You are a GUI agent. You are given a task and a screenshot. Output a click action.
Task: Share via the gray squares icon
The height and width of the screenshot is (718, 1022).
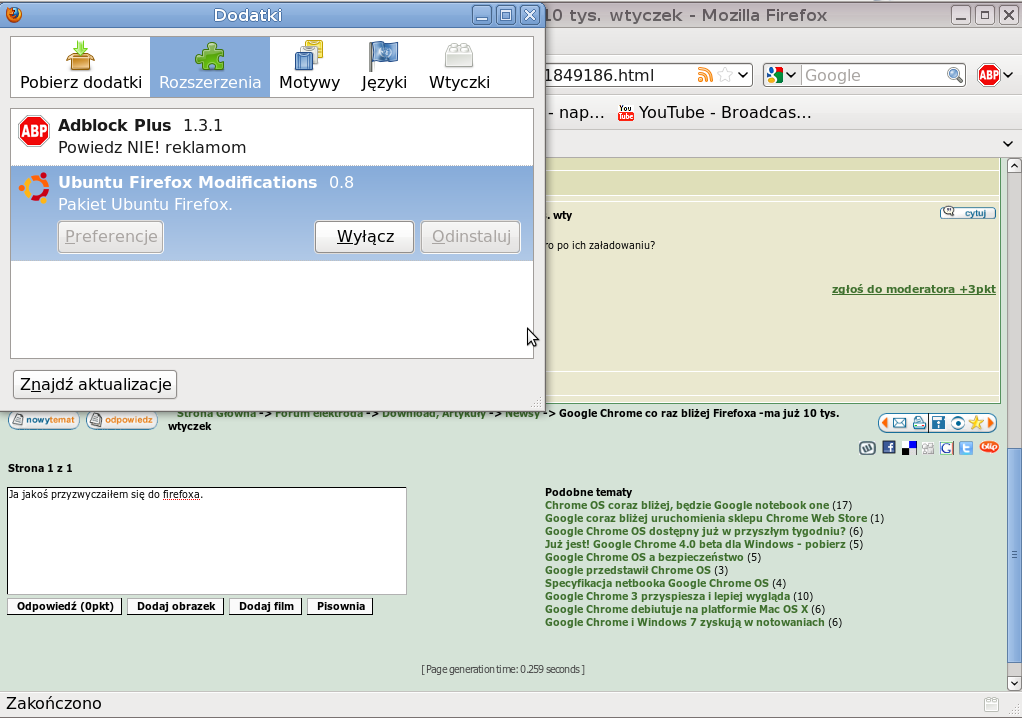pos(927,448)
